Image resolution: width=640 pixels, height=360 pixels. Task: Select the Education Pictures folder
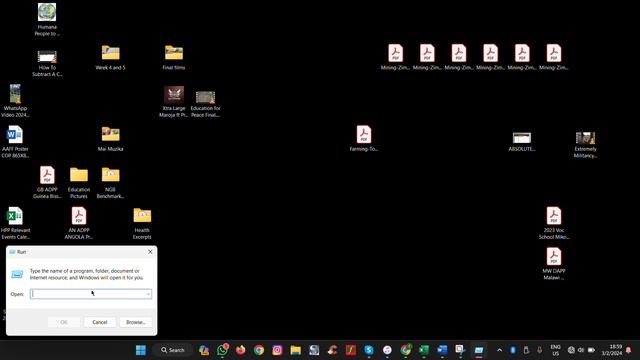pos(79,183)
